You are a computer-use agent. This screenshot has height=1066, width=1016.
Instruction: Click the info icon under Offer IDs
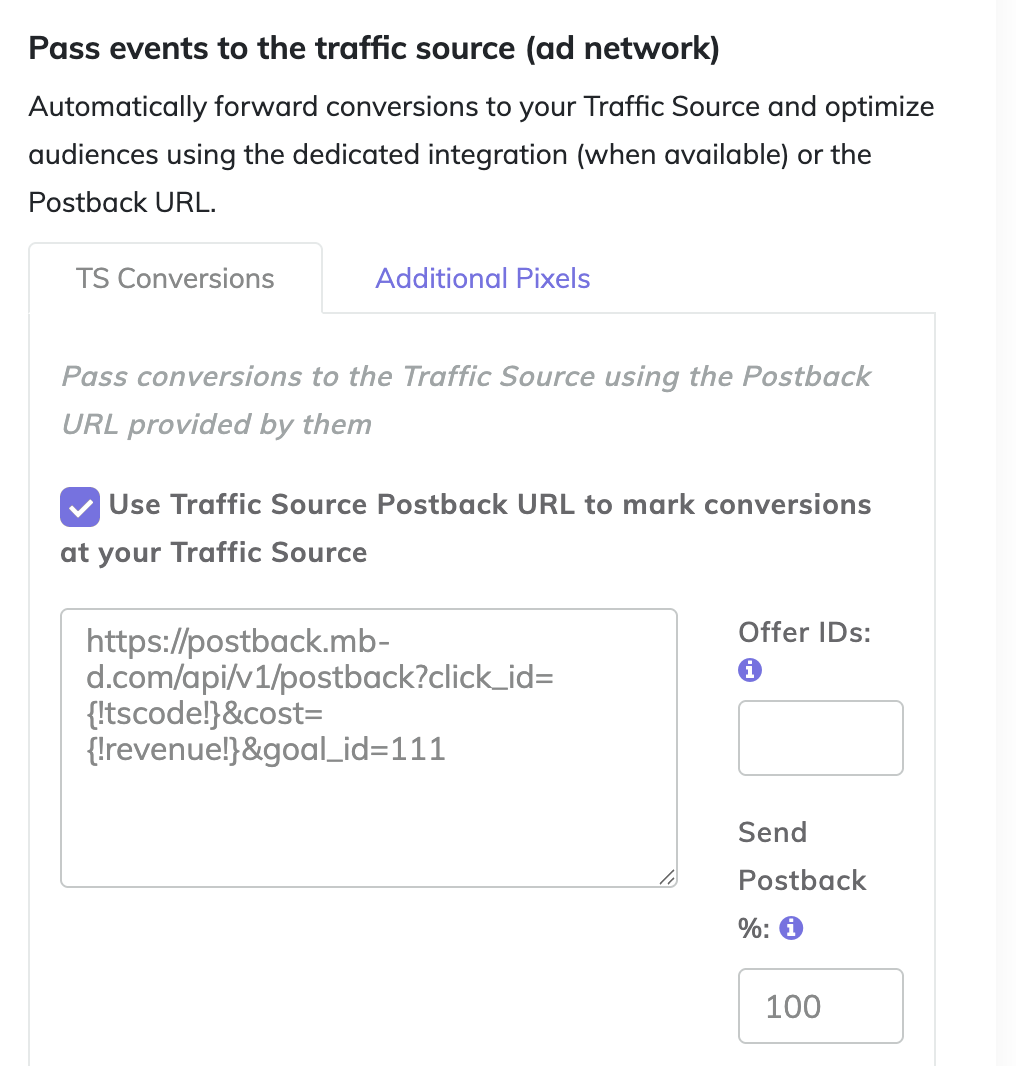(749, 671)
